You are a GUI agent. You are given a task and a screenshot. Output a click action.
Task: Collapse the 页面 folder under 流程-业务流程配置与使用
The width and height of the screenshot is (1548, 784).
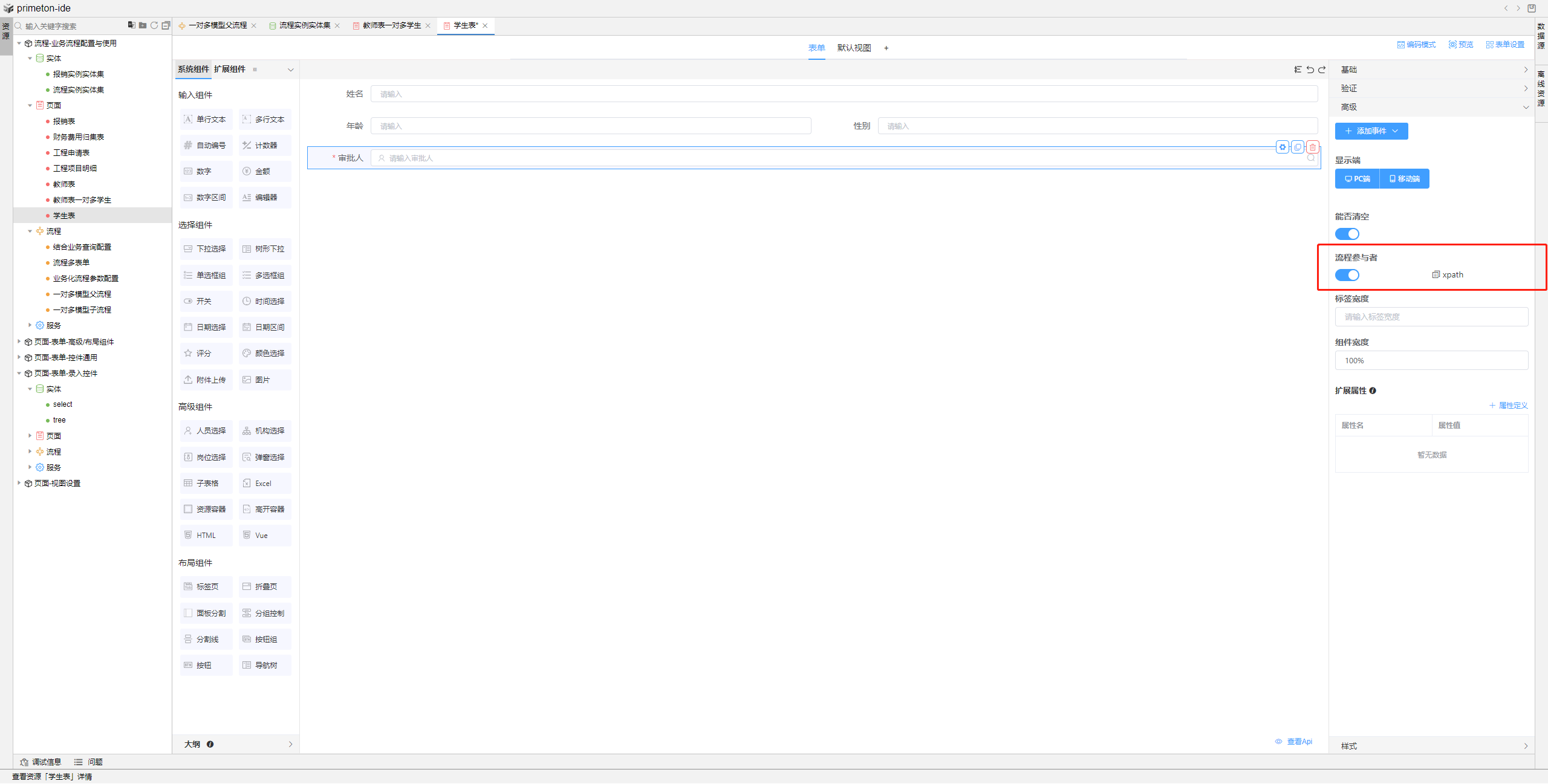coord(30,105)
